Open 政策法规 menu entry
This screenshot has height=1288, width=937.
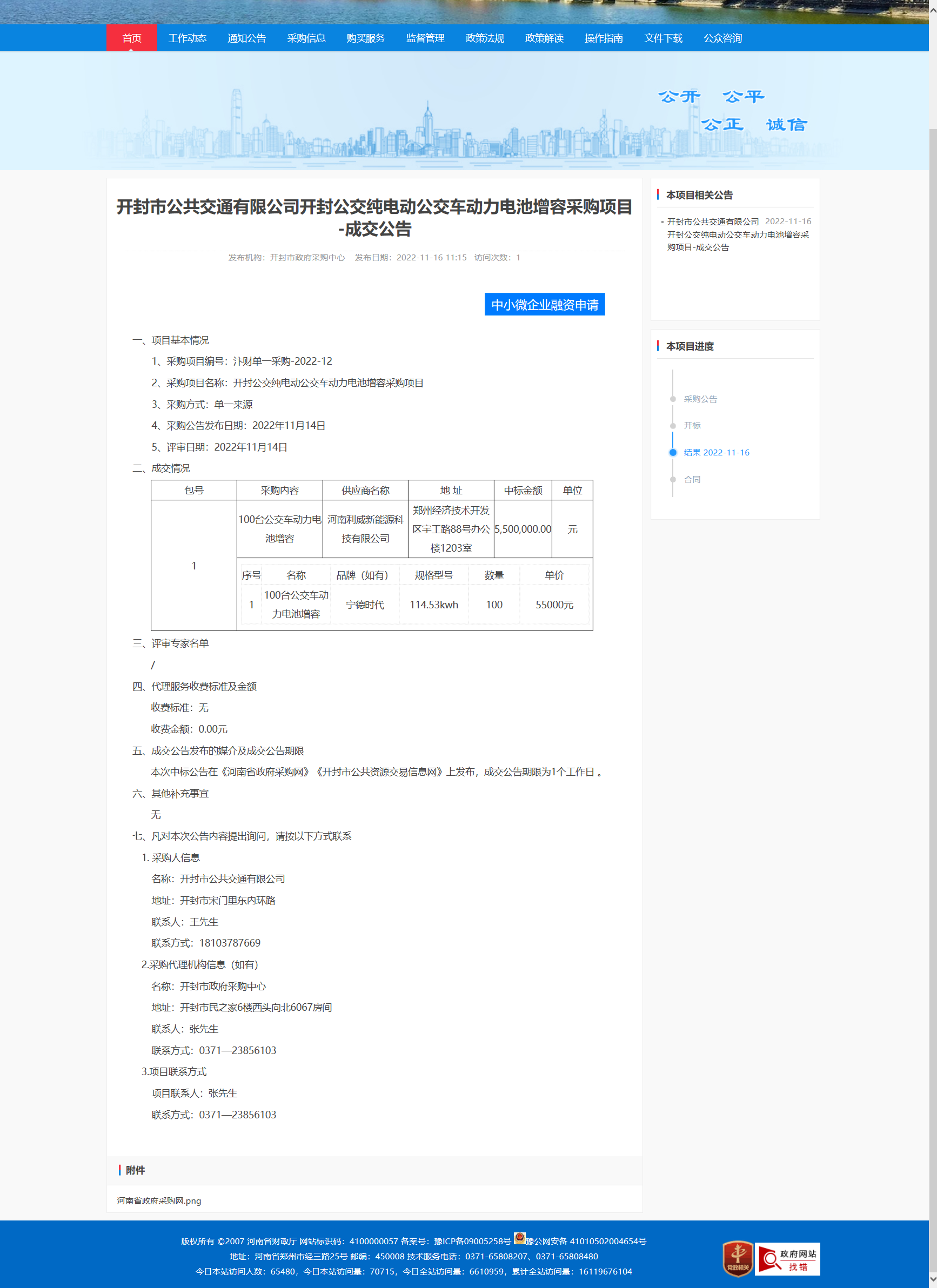(x=485, y=38)
